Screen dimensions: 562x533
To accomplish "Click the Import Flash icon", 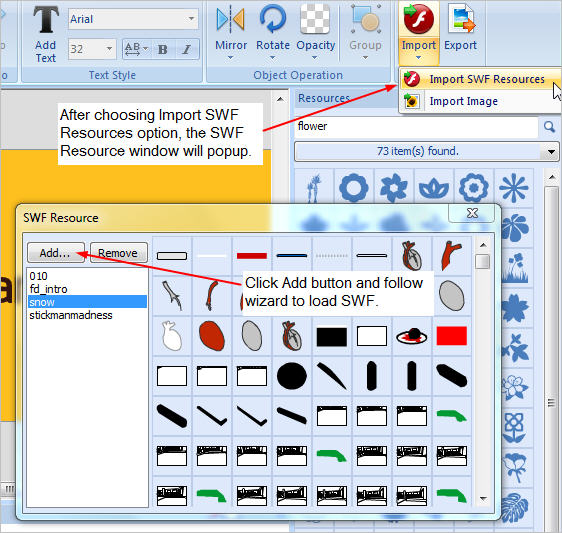I will (x=418, y=19).
